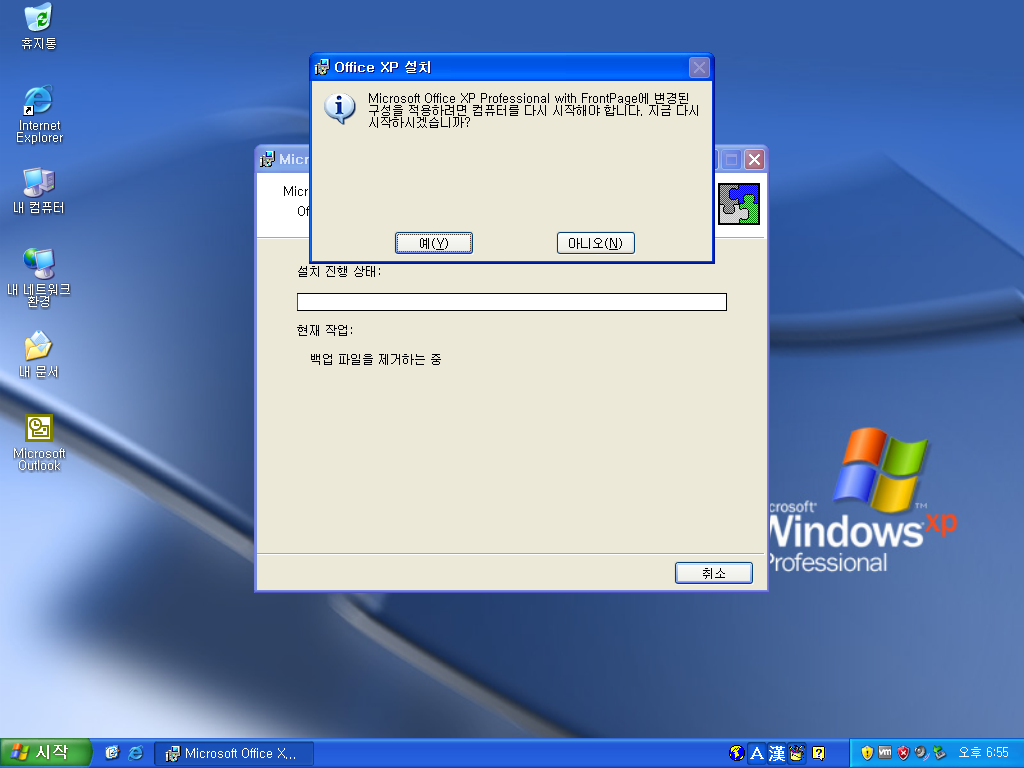Click Show Desktop icon in quick launch
The height and width of the screenshot is (768, 1024).
pos(112,753)
